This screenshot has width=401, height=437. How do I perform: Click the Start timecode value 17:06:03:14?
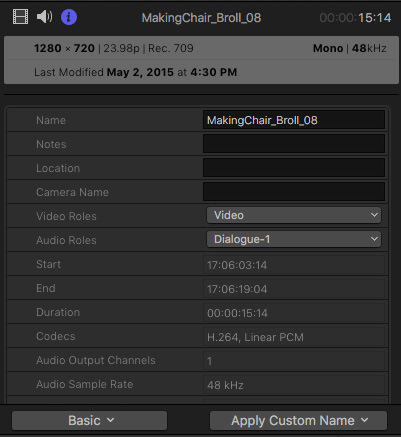(237, 265)
